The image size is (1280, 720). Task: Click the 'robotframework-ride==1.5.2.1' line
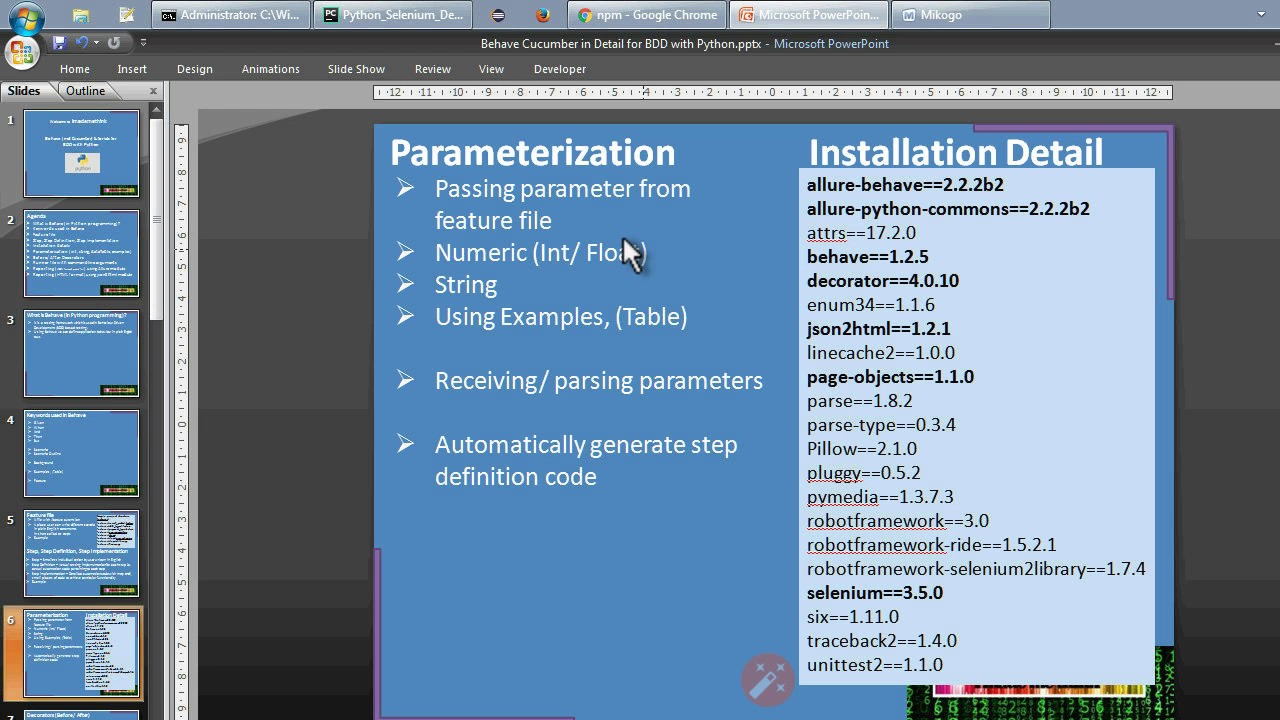[931, 545]
